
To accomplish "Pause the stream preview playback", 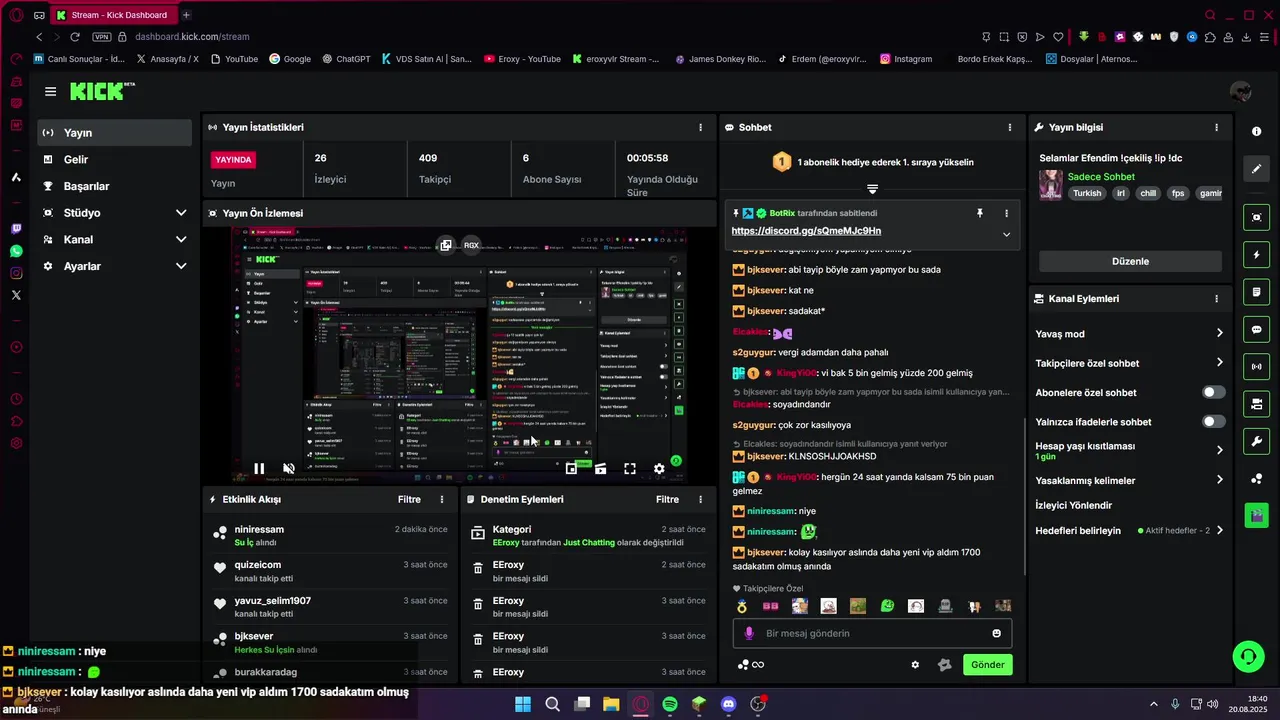I will tap(259, 468).
